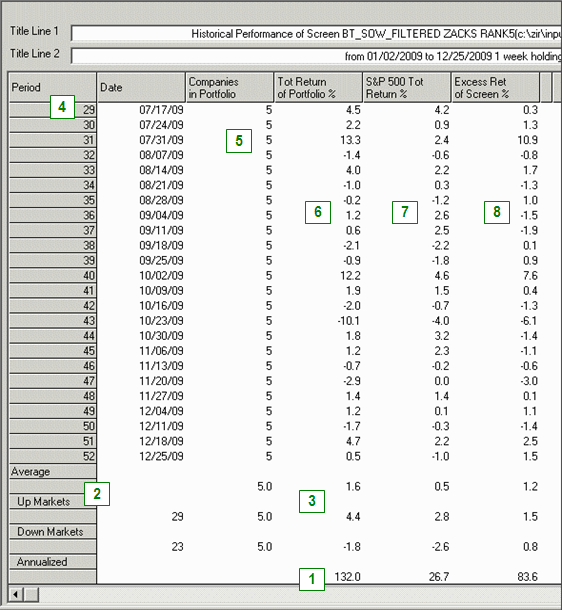
Task: Select the Period column header
Action: tap(53, 87)
